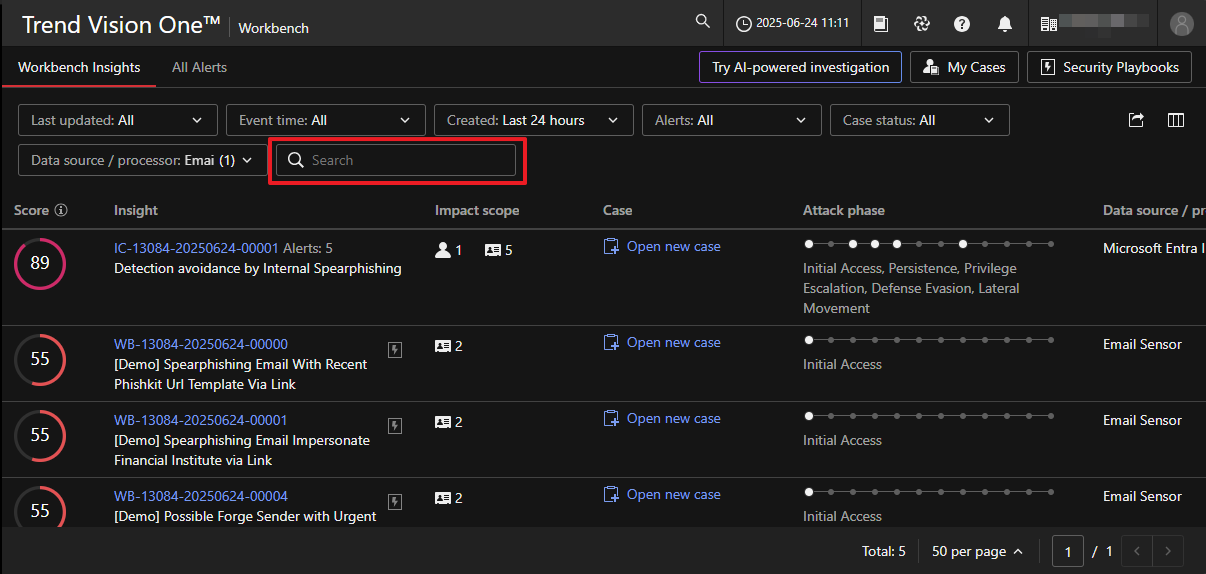
Task: Open the notifications bell icon
Action: 1005,24
